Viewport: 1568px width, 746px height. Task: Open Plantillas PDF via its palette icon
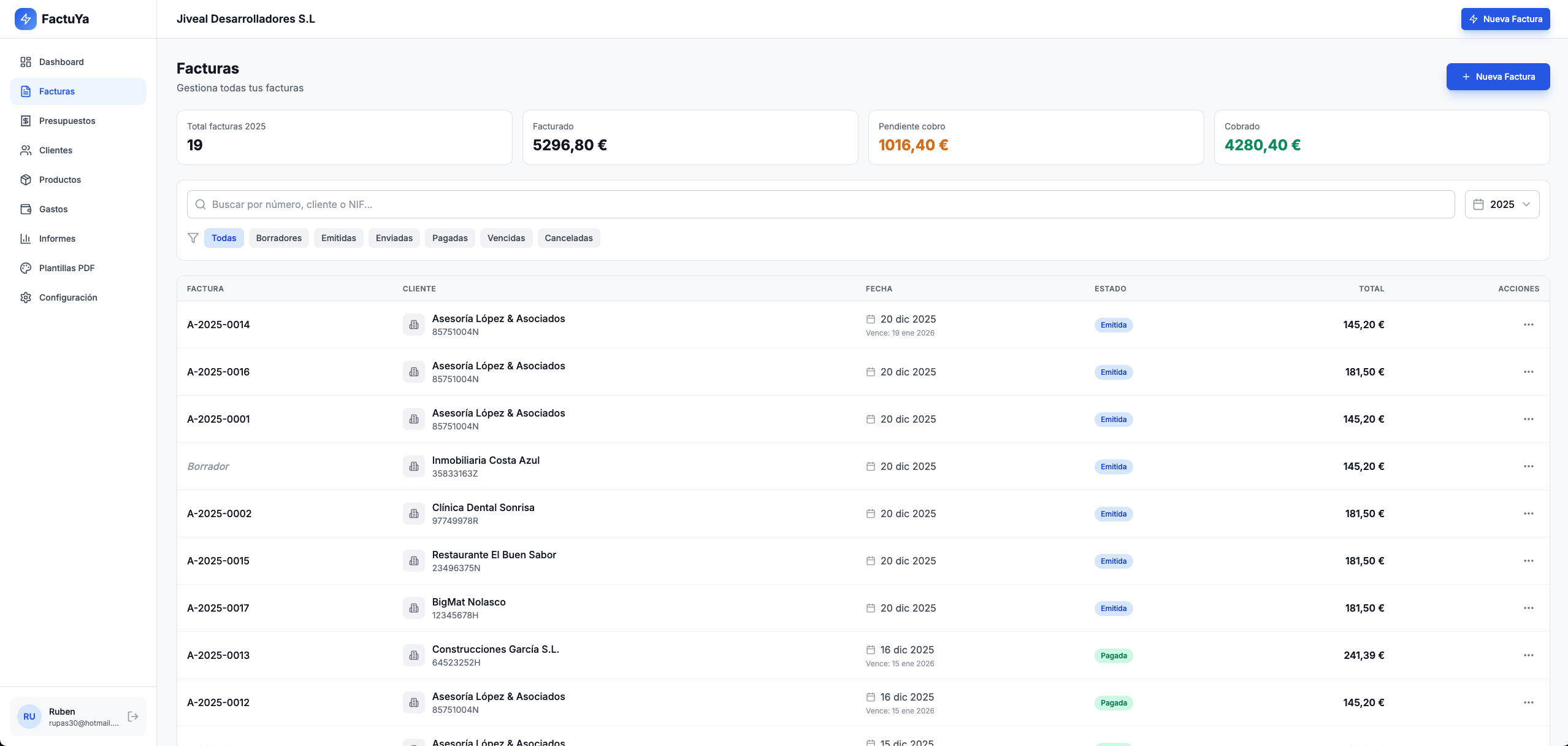tap(25, 267)
